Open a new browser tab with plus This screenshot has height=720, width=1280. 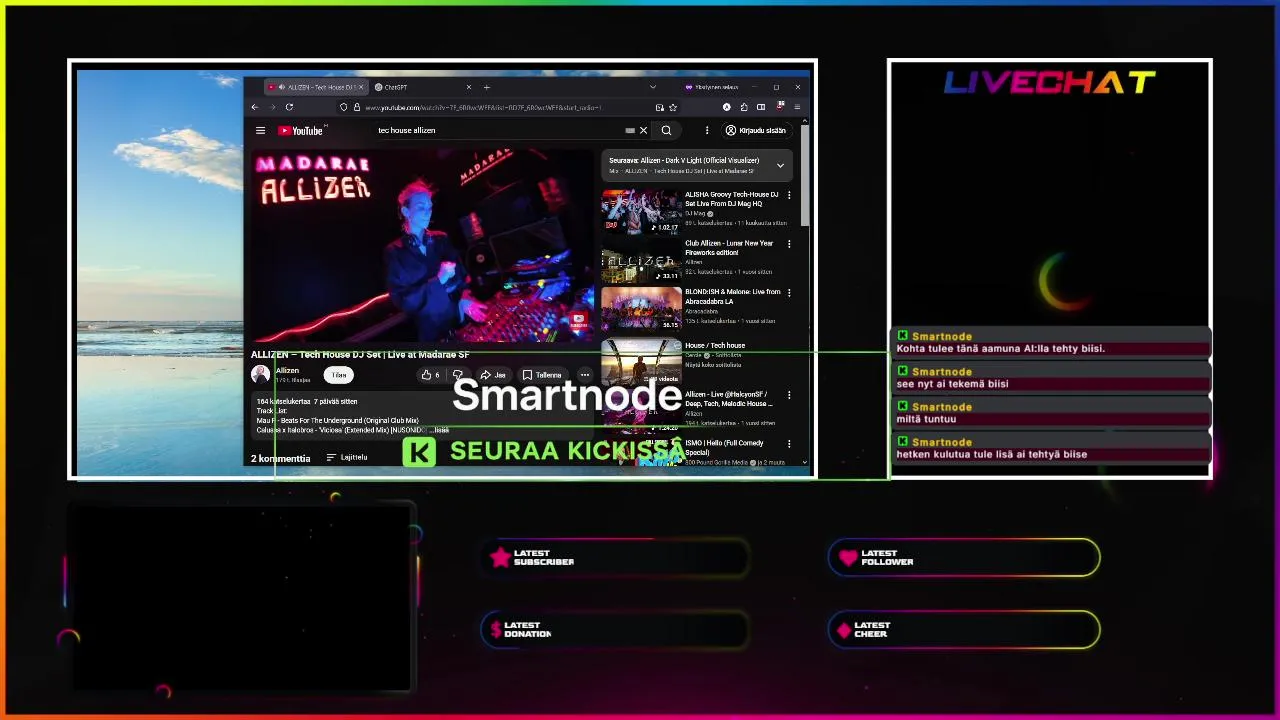pyautogui.click(x=487, y=87)
